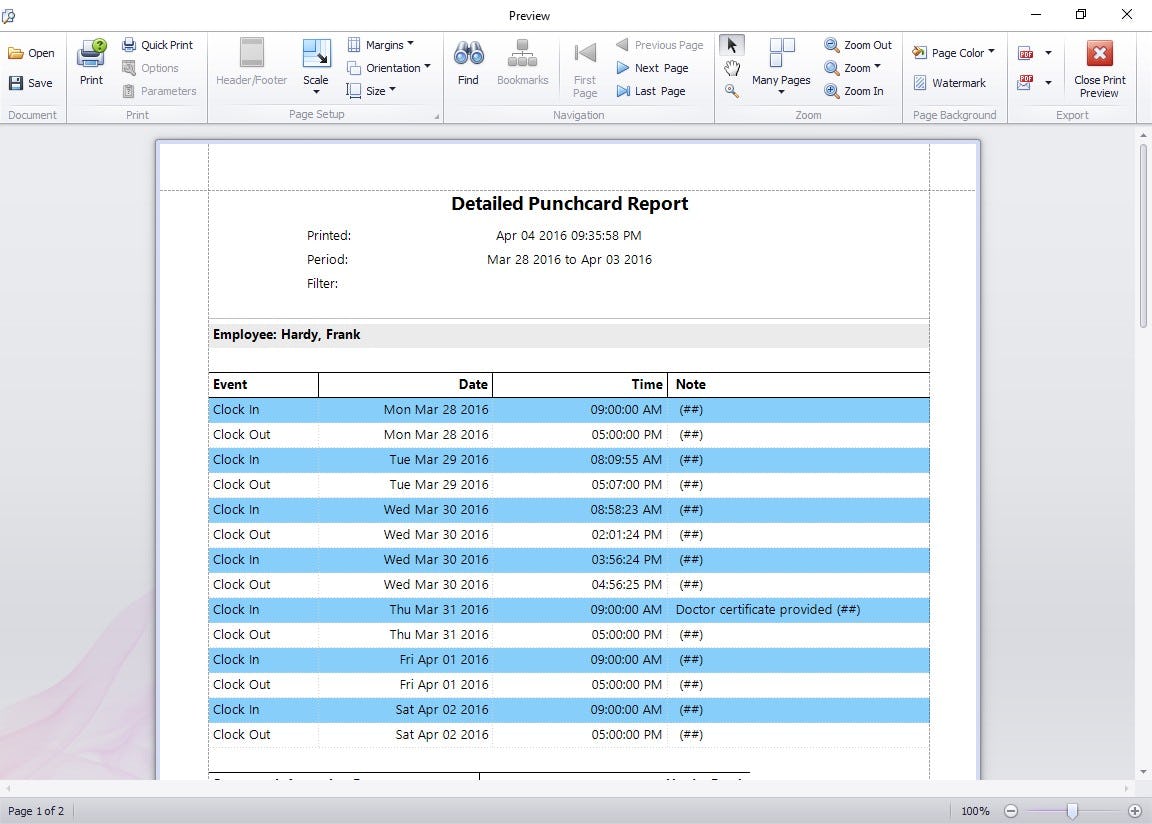The height and width of the screenshot is (824, 1152).
Task: Open the Find search dialog
Action: coord(468,63)
